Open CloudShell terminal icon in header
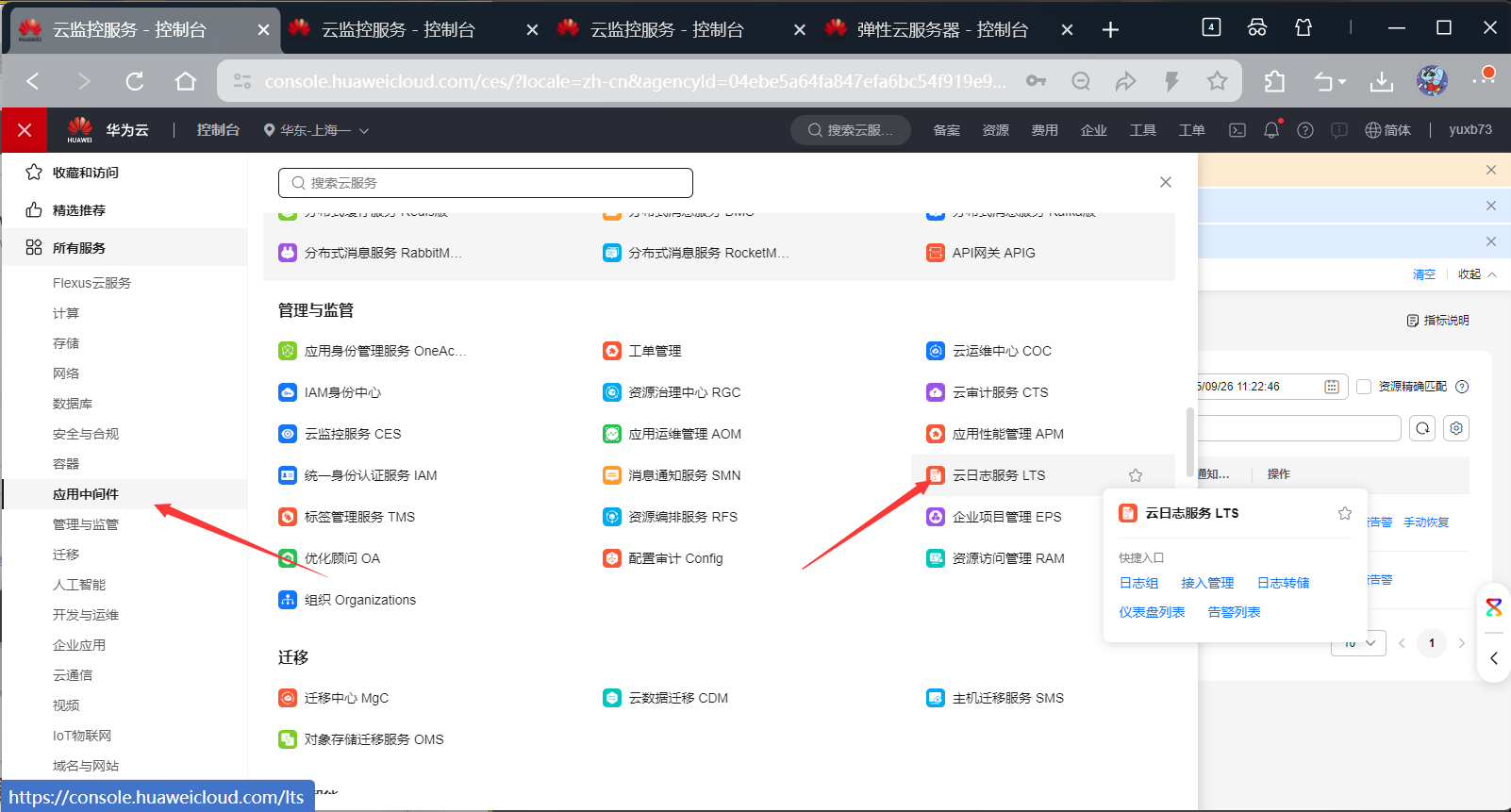 (x=1237, y=130)
